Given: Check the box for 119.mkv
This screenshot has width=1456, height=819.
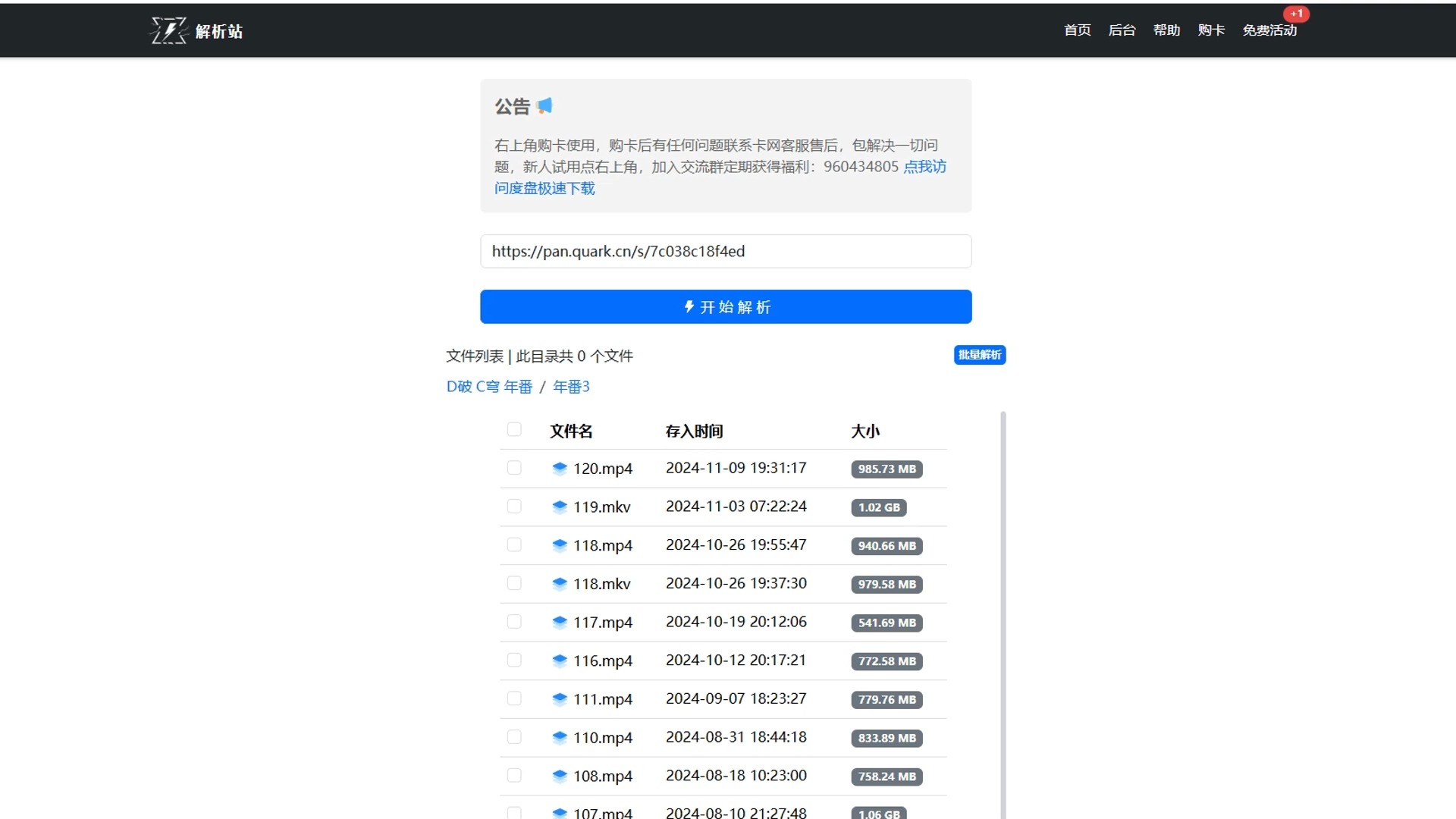Looking at the screenshot, I should pyautogui.click(x=514, y=506).
